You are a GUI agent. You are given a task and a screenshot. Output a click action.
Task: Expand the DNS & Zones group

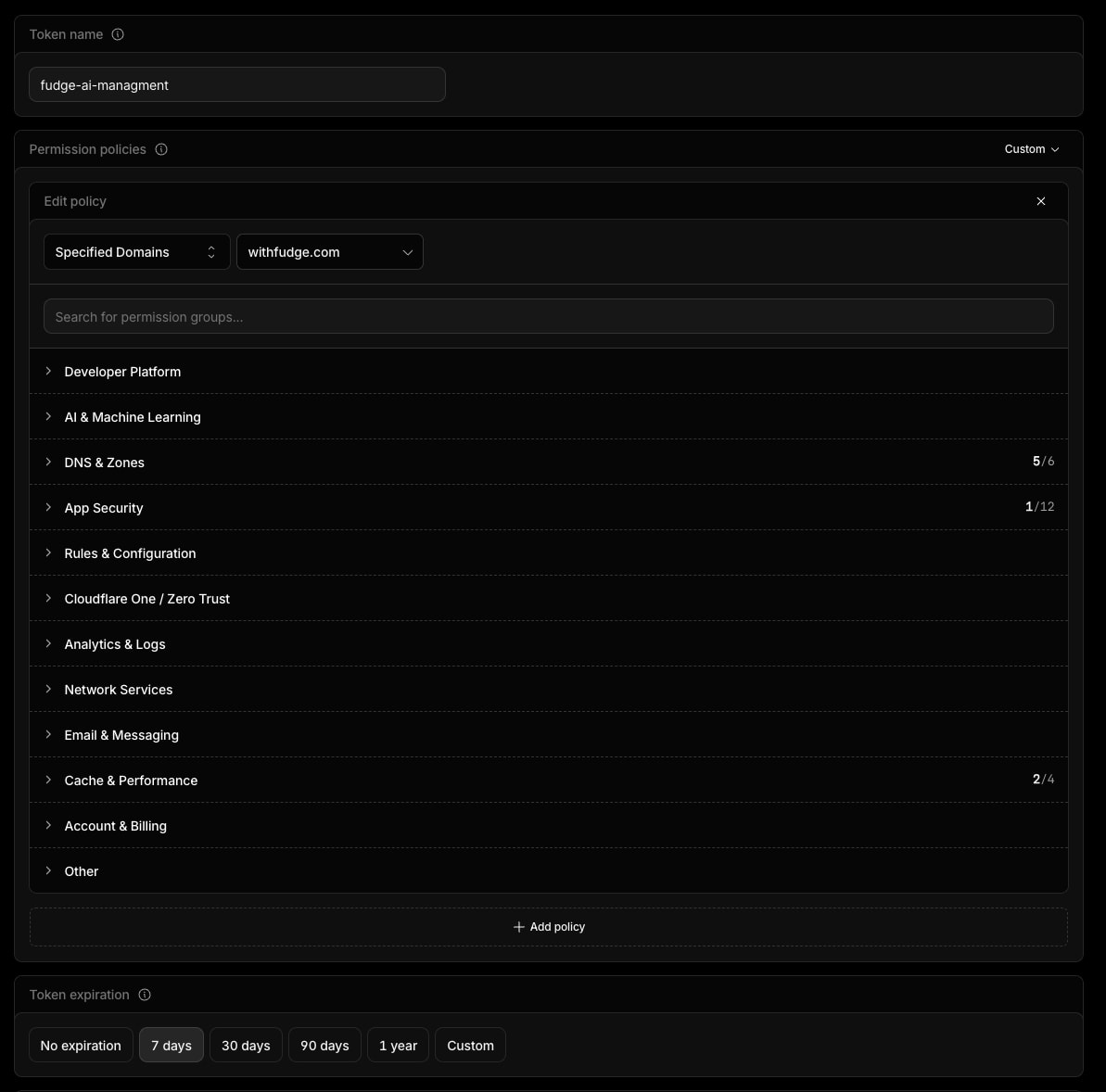coord(549,462)
